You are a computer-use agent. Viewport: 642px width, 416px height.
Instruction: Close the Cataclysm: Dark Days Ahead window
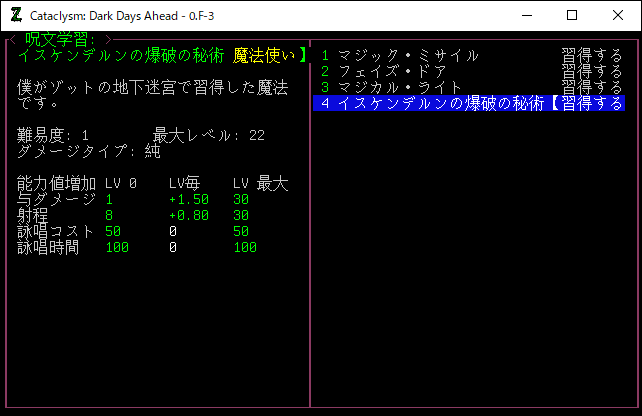[618, 15]
